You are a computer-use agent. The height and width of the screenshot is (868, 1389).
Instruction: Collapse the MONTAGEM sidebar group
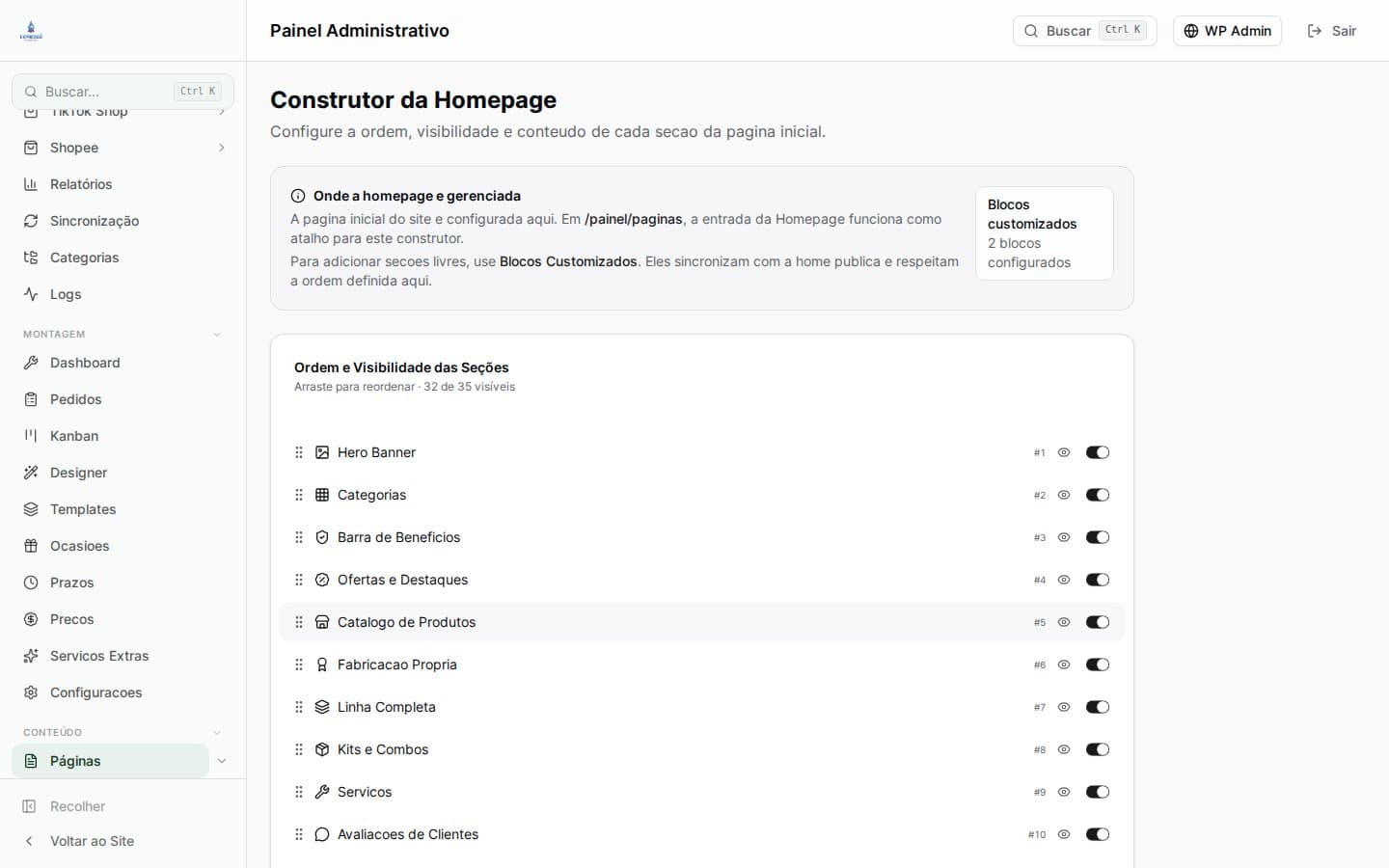click(216, 334)
